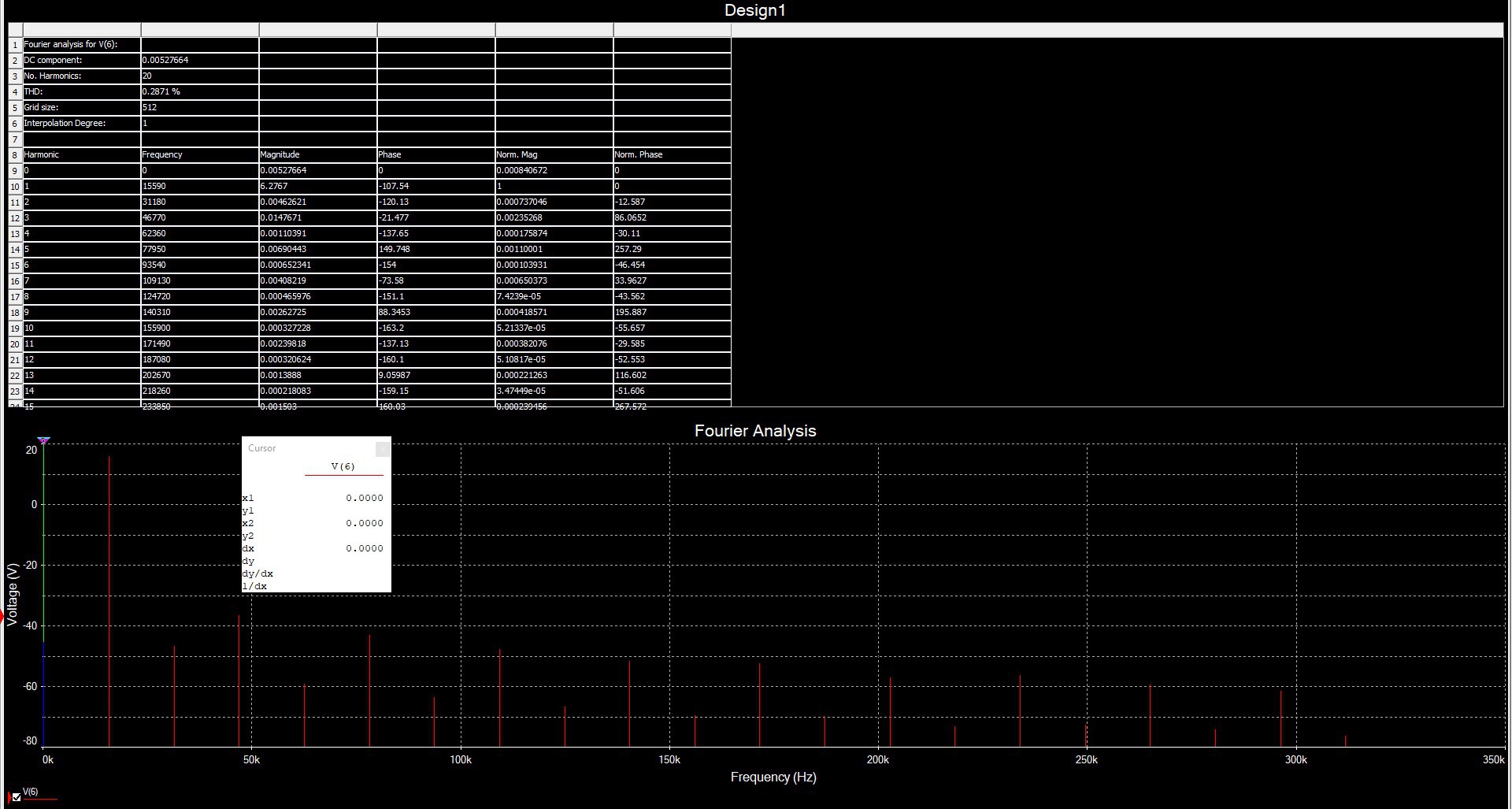This screenshot has height=809, width=1512.
Task: Click the 'Frequency' column heading cell
Action: click(200, 154)
